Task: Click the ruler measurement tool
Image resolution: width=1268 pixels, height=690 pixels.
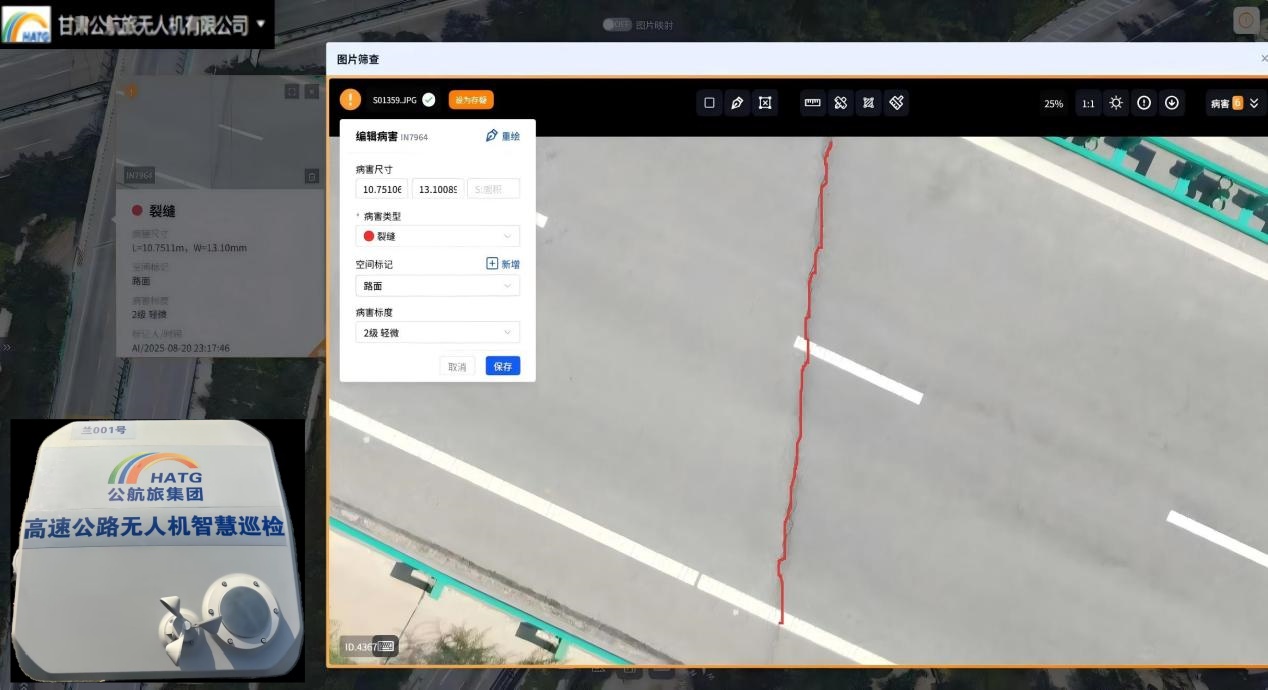Action: pos(813,103)
